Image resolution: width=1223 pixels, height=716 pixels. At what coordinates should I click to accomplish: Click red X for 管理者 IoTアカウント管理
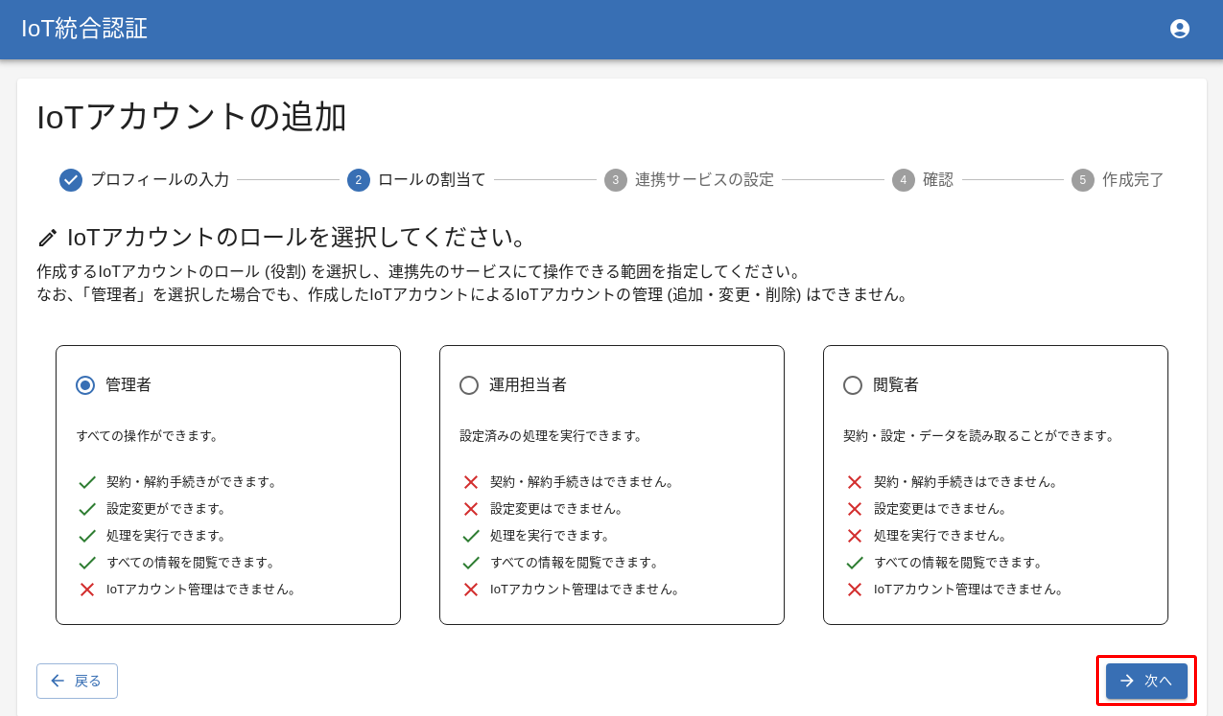pyautogui.click(x=87, y=589)
